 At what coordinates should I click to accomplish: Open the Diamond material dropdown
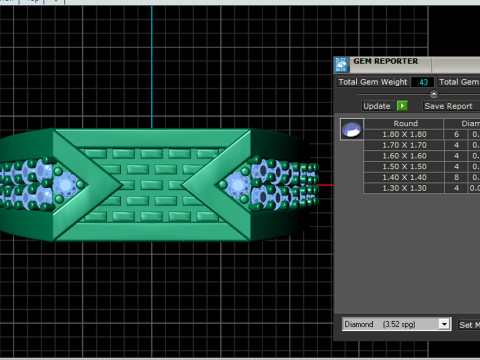(x=397, y=324)
